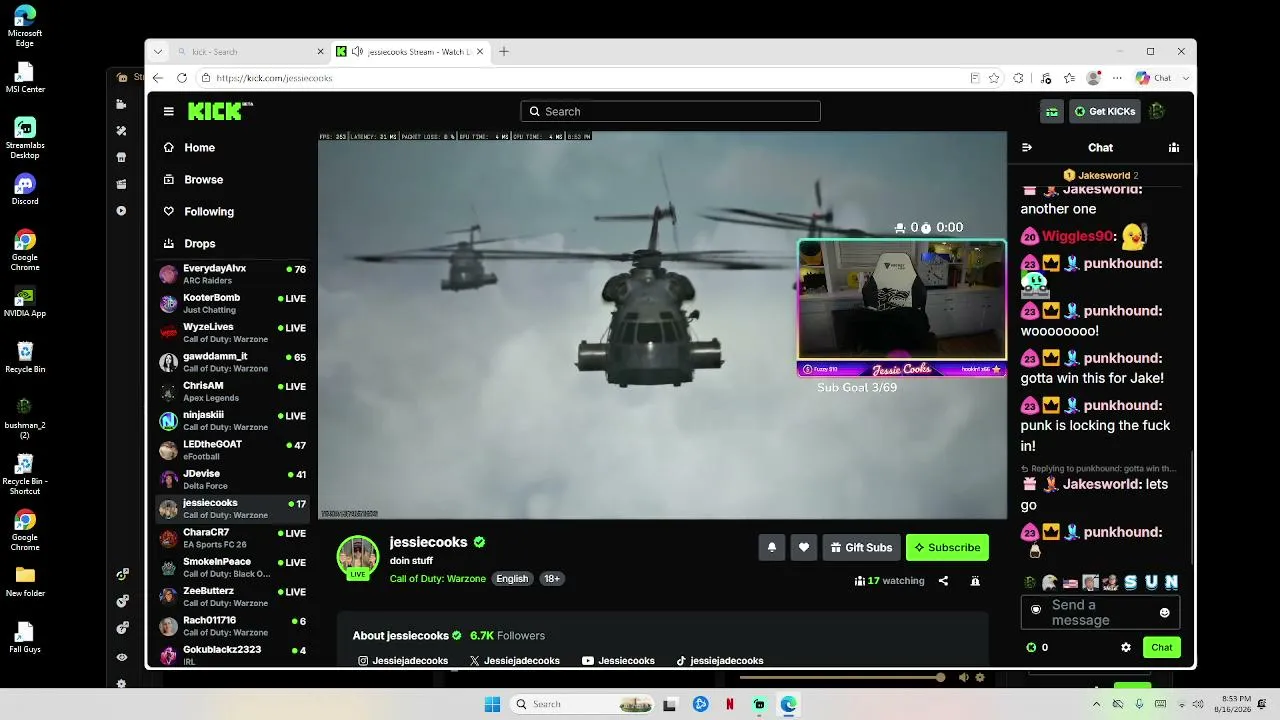
Task: Collapse Kick sidebar with hamburger menu icon
Action: [168, 111]
